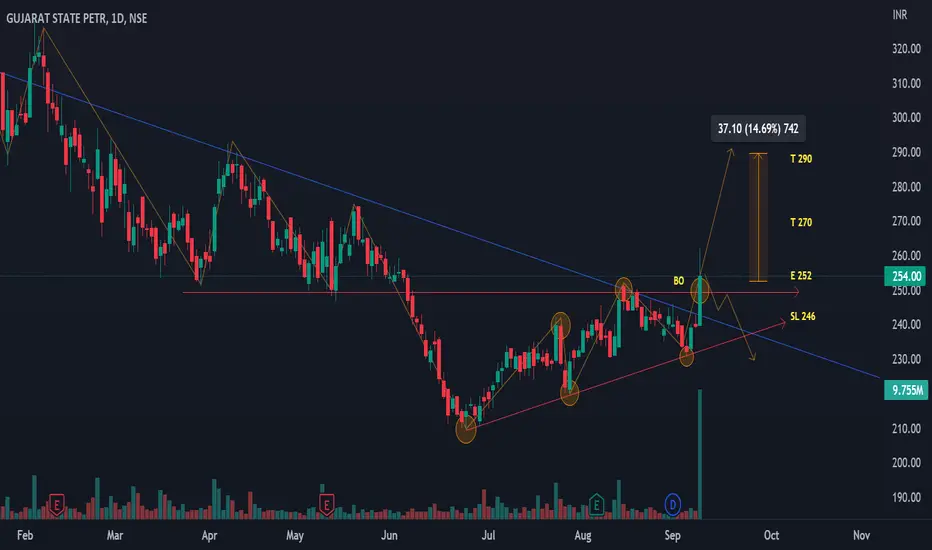Click the tall green September volume bar
The image size is (932, 550).
click(700, 454)
